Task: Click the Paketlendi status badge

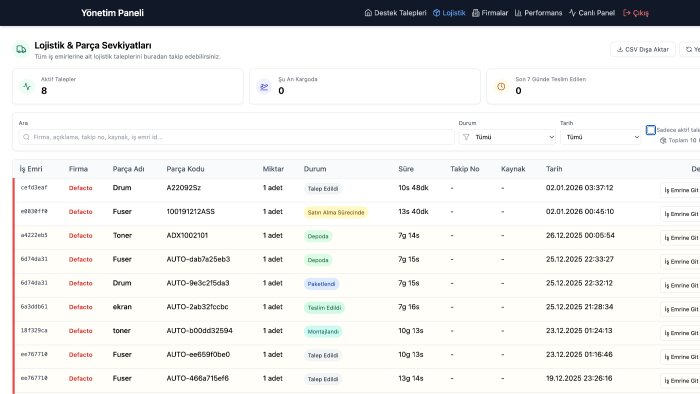Action: (321, 284)
